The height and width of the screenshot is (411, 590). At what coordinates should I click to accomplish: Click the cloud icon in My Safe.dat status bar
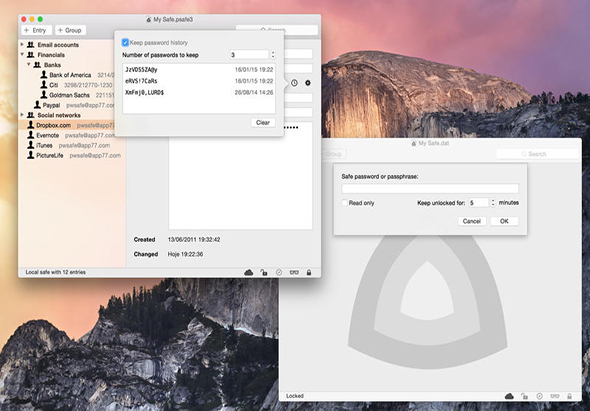point(509,396)
